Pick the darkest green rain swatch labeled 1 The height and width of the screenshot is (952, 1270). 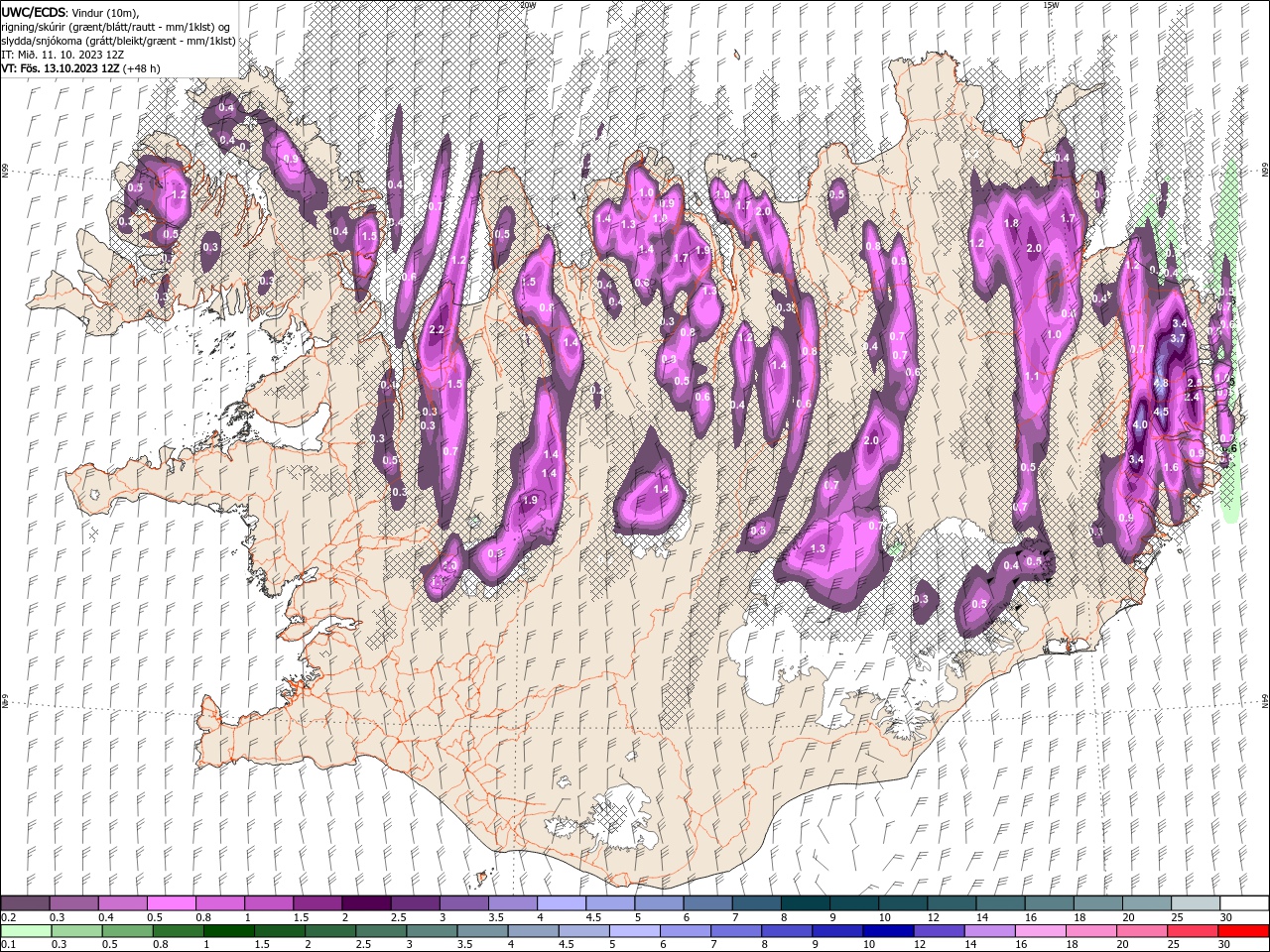click(x=228, y=931)
